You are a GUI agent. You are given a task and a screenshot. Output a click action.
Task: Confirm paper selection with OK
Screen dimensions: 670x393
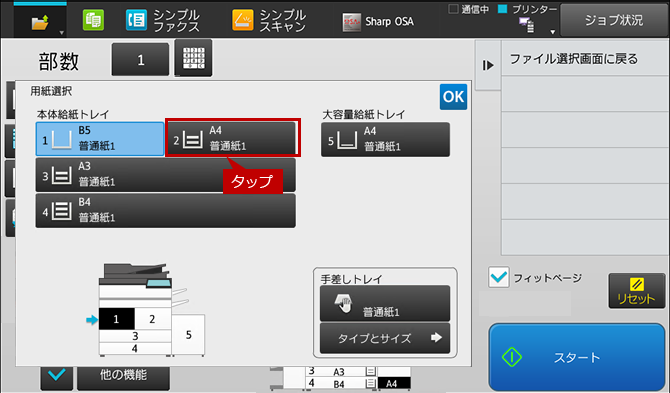tap(453, 97)
